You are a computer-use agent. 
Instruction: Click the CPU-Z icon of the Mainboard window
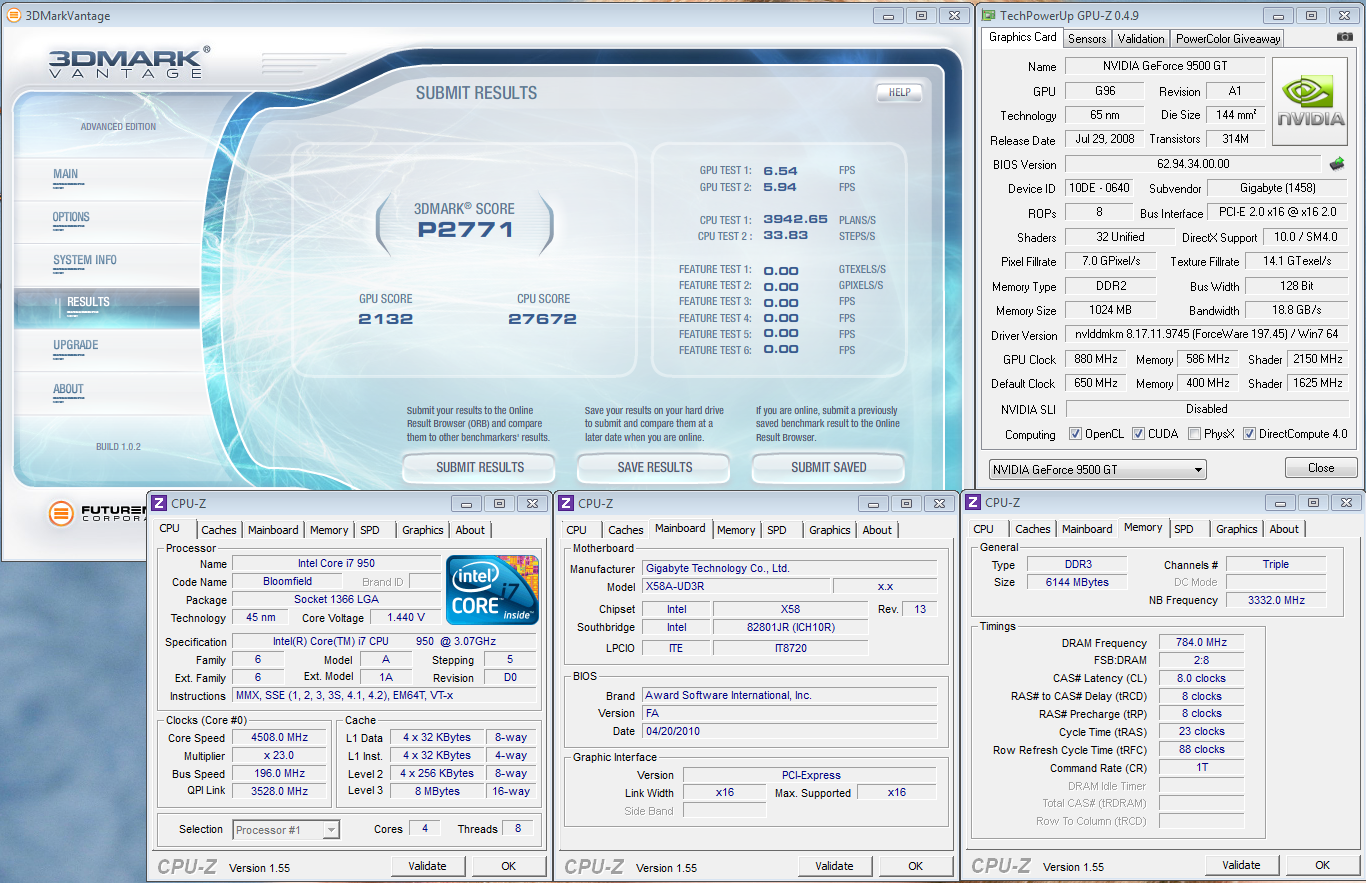click(566, 503)
